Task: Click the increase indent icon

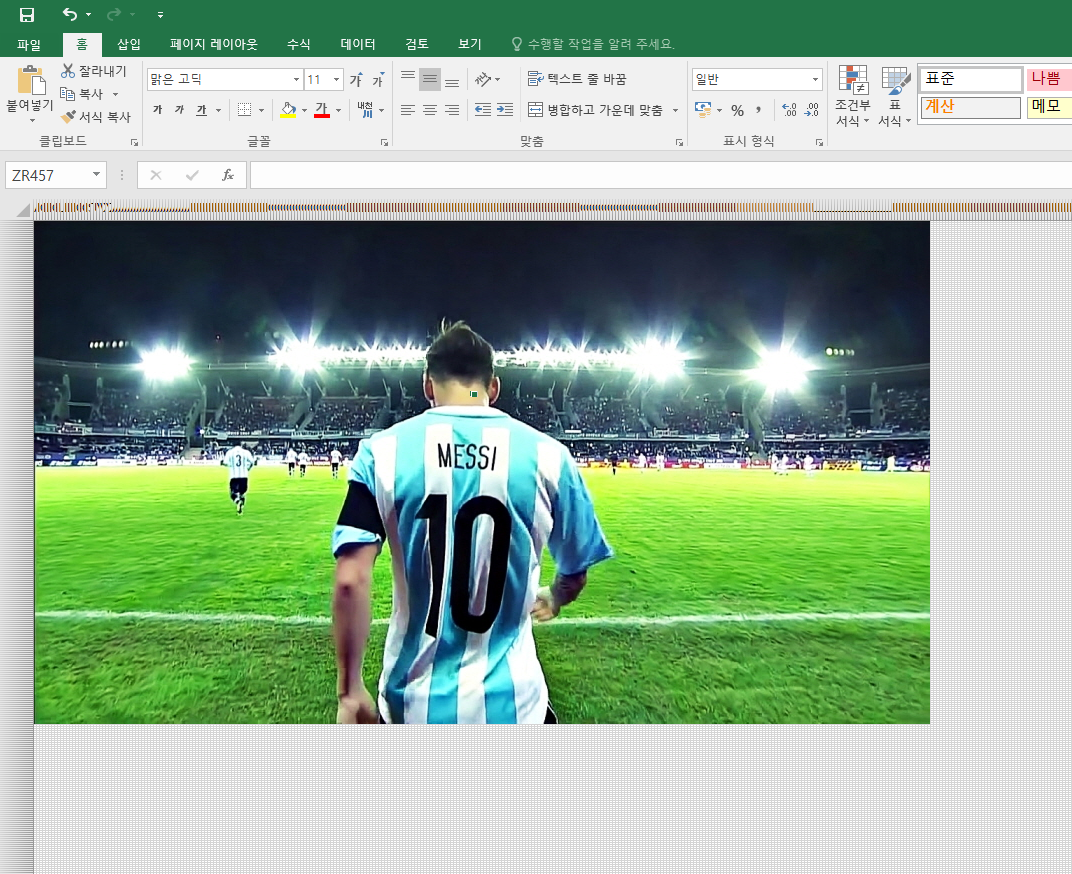Action: pos(505,110)
